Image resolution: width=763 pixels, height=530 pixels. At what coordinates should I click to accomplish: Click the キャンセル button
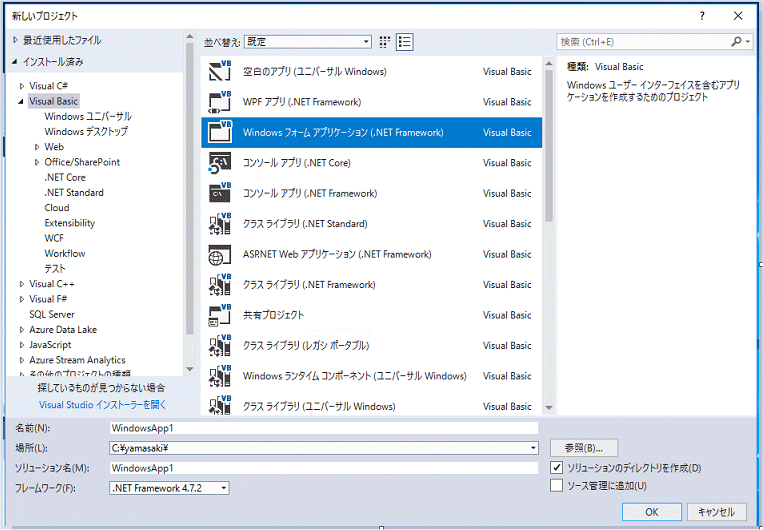(x=716, y=512)
